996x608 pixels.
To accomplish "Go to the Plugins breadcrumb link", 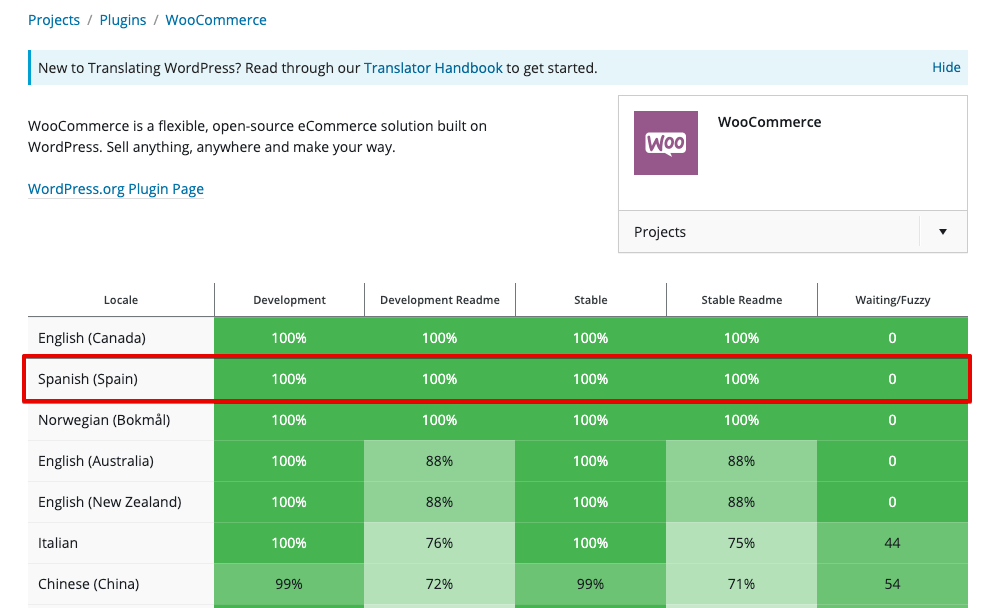I will (x=123, y=20).
